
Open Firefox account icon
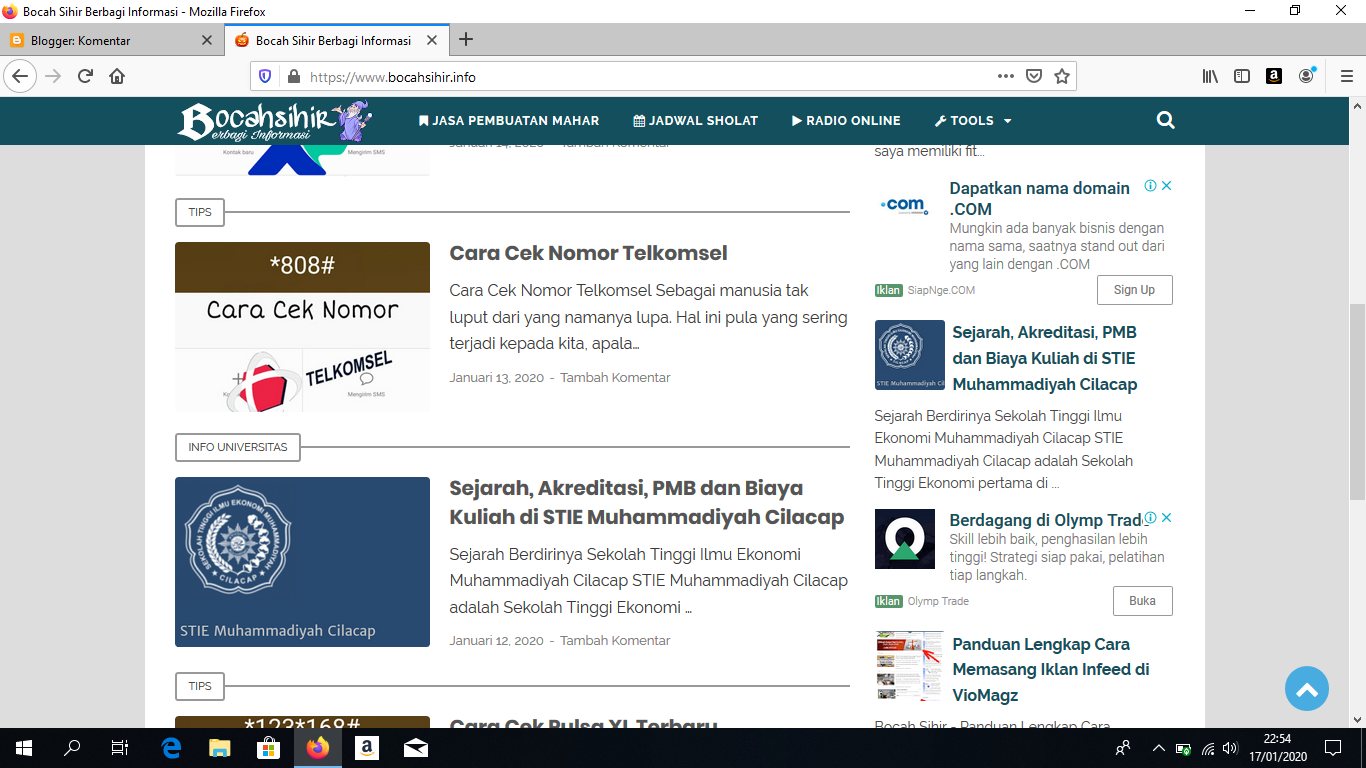click(1307, 76)
